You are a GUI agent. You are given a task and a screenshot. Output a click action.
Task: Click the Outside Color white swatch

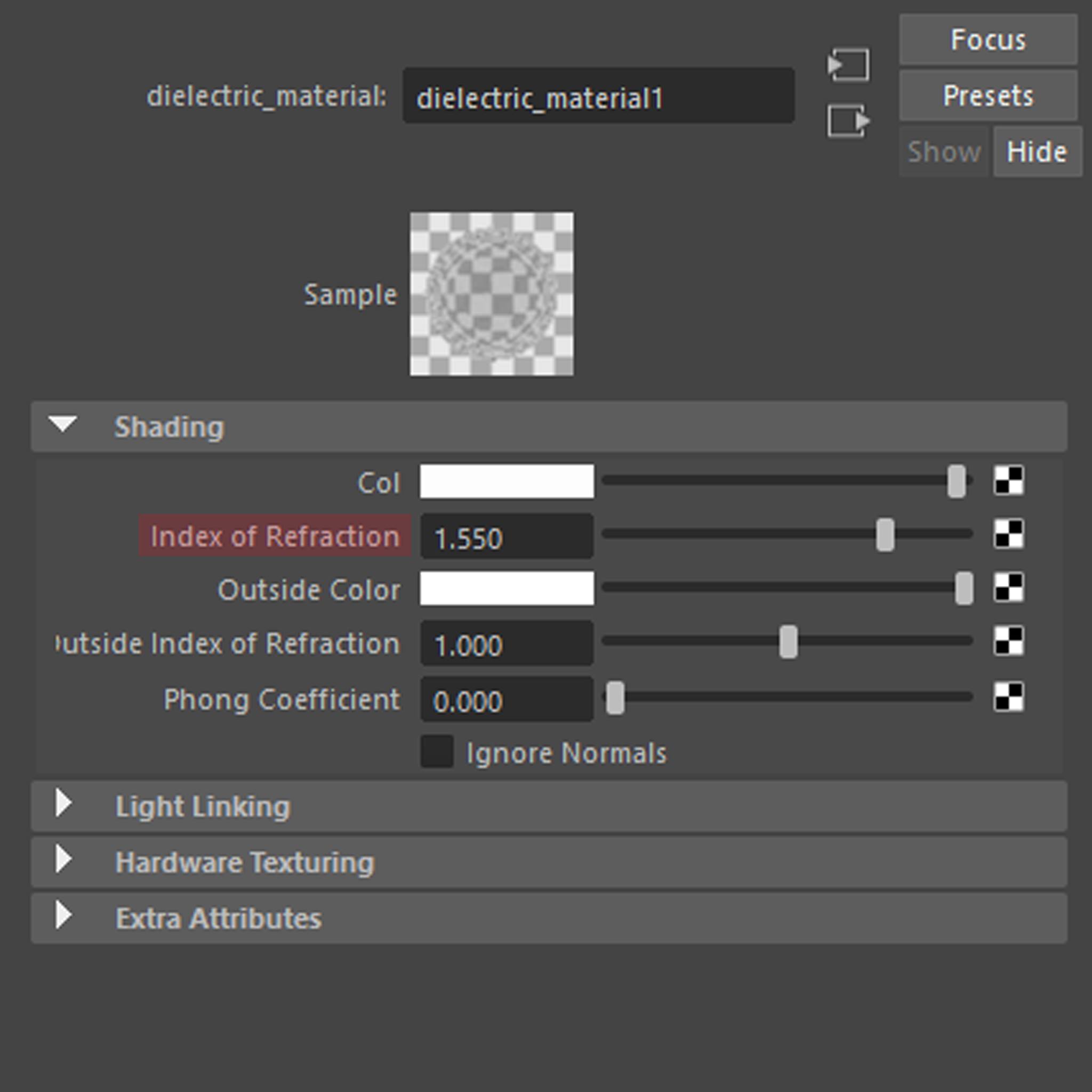[x=507, y=588]
